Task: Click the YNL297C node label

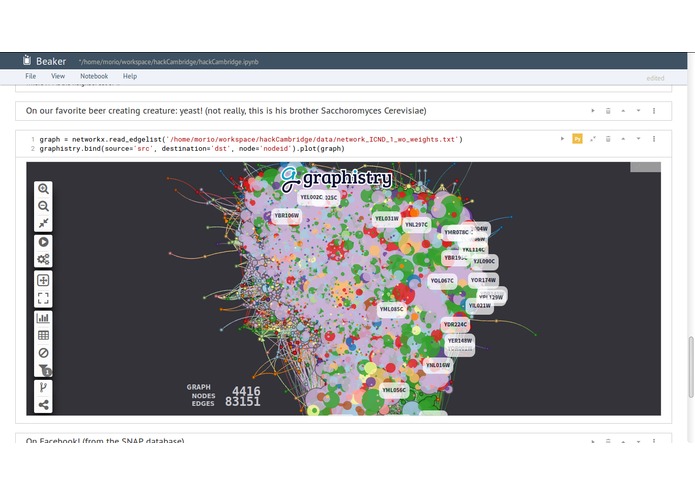Action: click(x=416, y=225)
